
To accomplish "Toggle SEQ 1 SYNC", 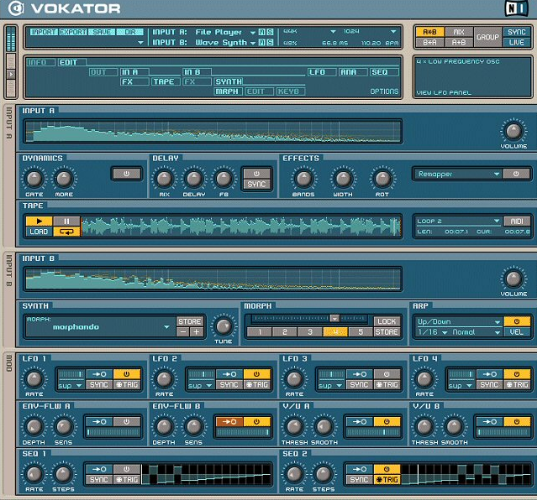I will (99, 480).
